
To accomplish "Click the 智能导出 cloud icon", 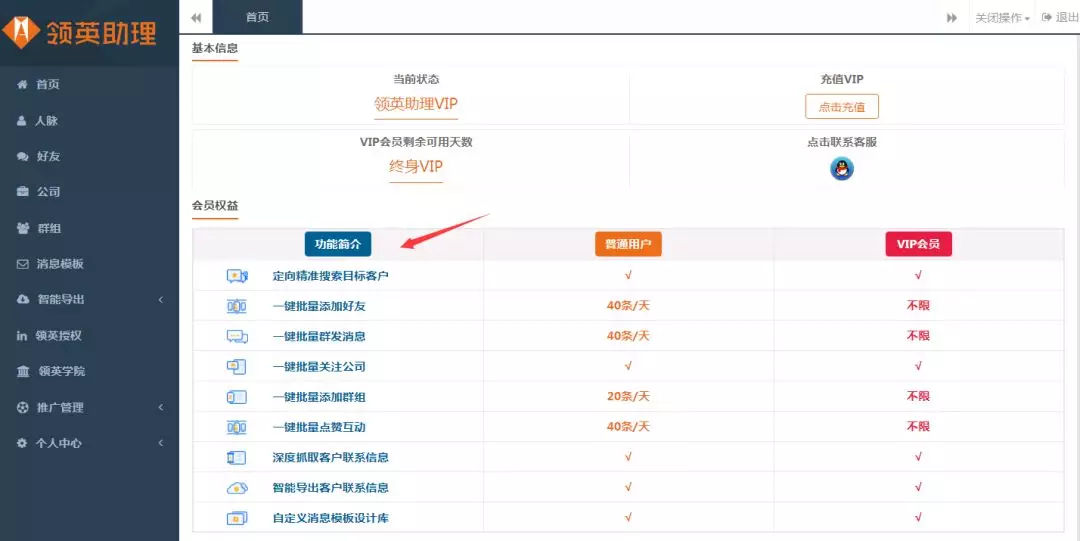I will point(23,300).
